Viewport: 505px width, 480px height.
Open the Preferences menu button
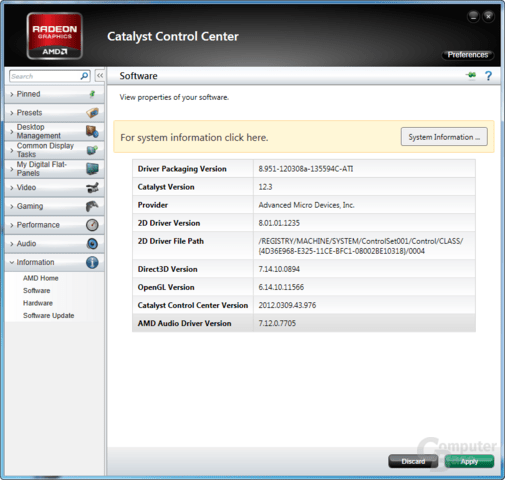(468, 55)
